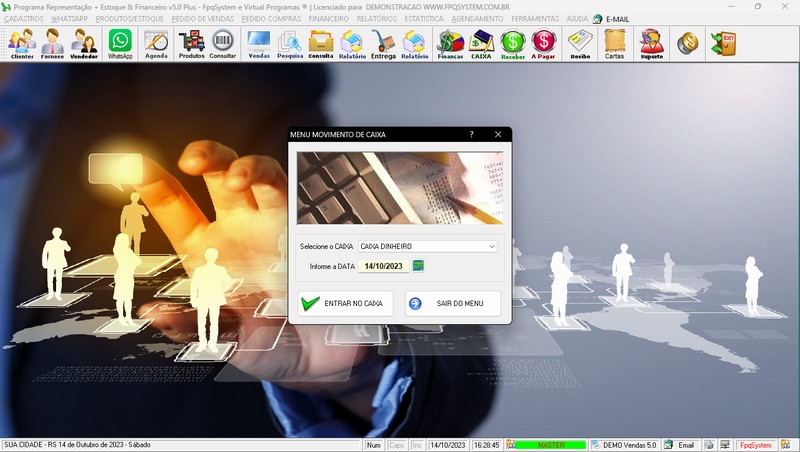Viewport: 800px width, 452px height.
Task: Open the PEDIDO COMPRAS menu
Action: pyautogui.click(x=271, y=19)
